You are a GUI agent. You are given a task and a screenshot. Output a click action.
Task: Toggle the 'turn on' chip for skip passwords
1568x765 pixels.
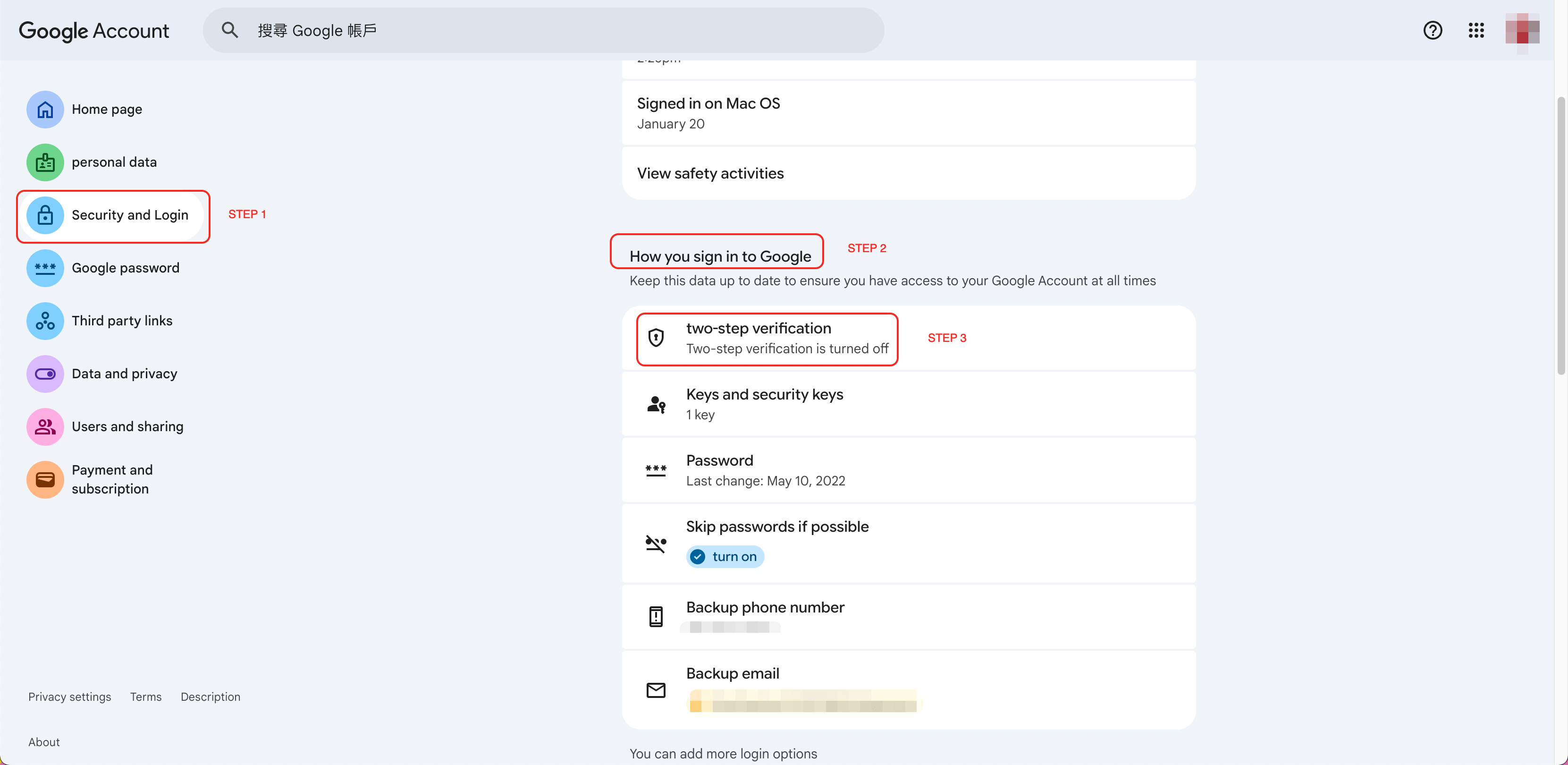click(x=725, y=557)
